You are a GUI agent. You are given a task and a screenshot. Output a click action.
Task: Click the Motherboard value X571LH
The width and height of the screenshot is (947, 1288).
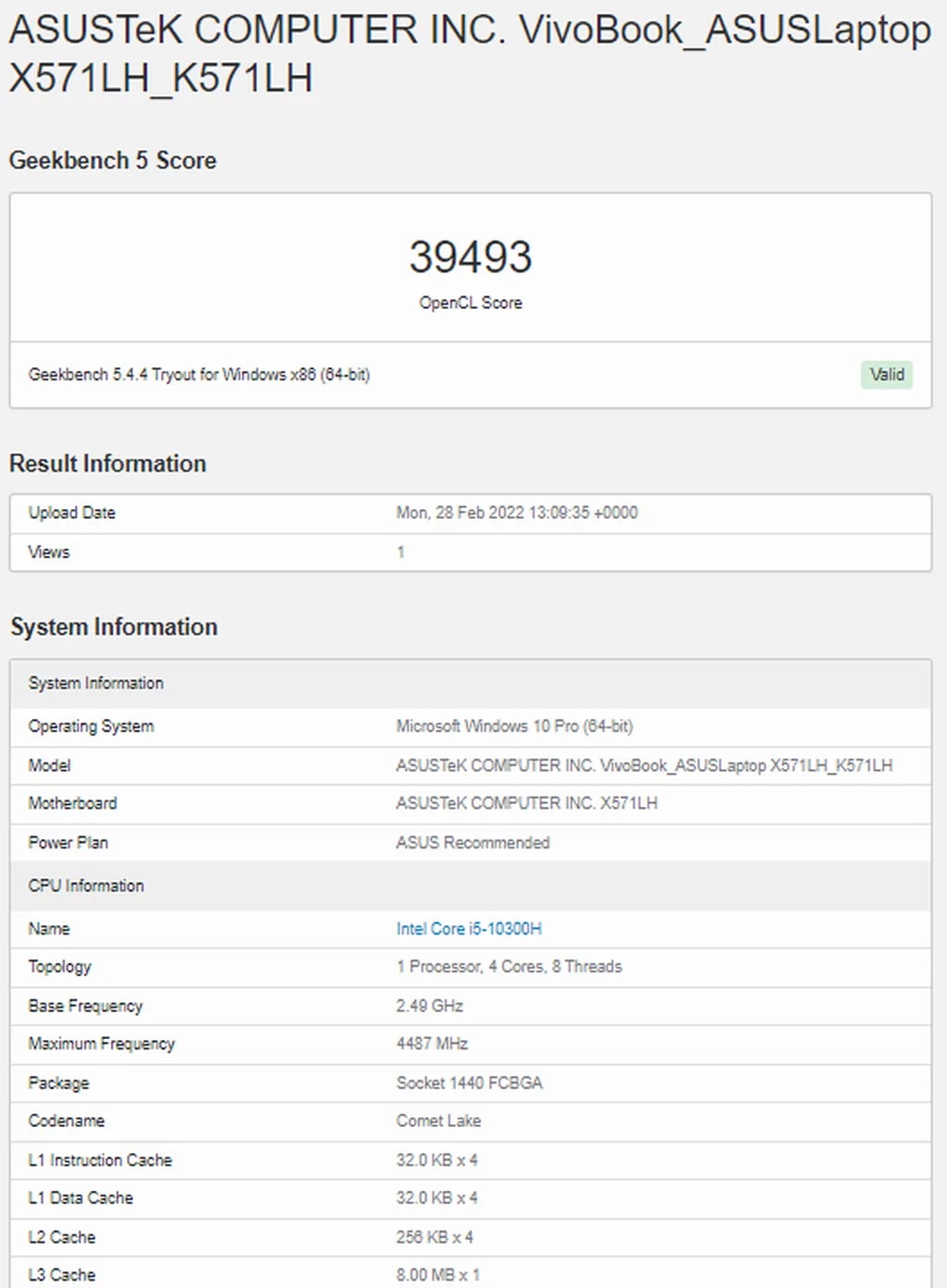pyautogui.click(x=526, y=803)
